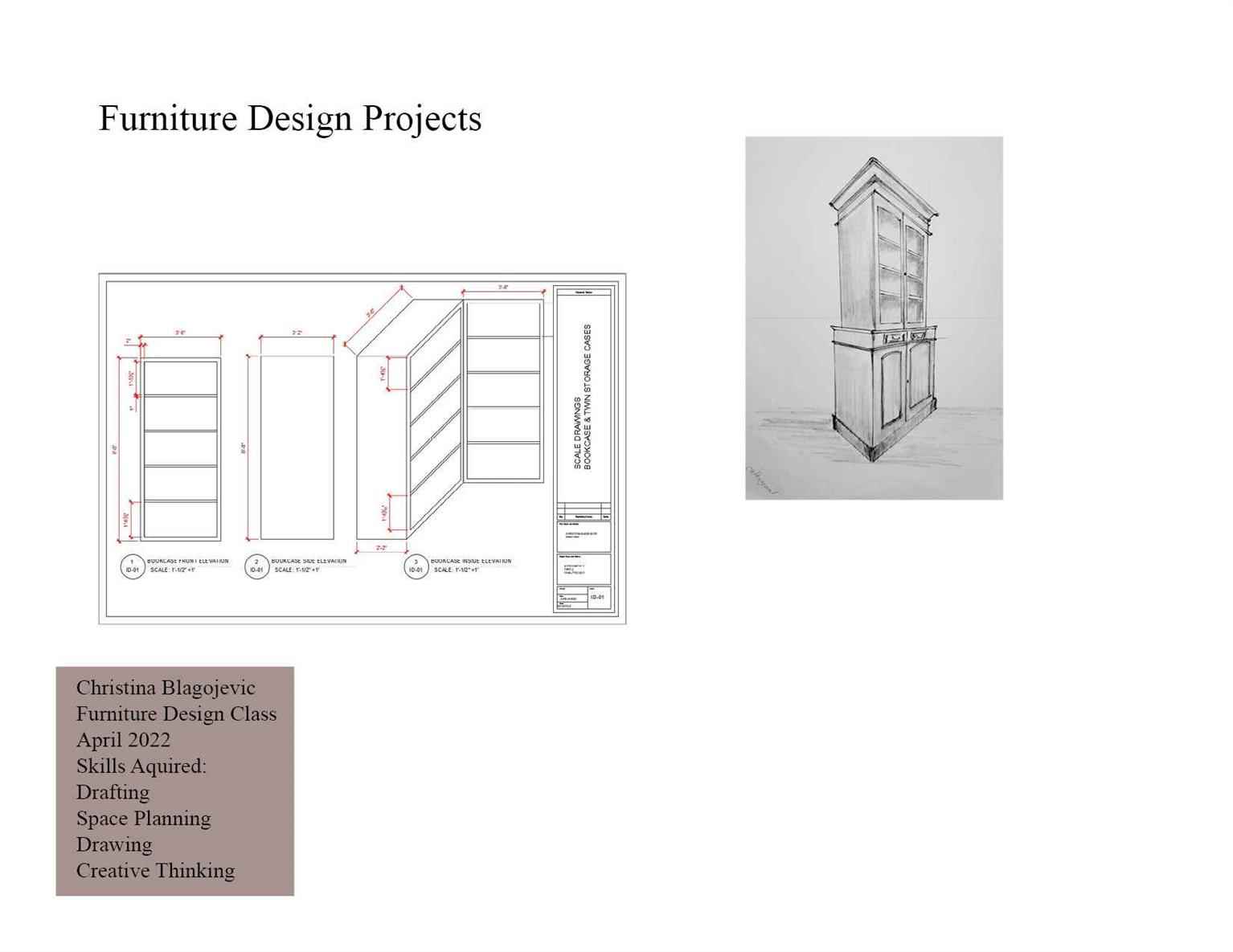The height and width of the screenshot is (952, 1233).
Task: Select the name 'Christina Blagojevic'
Action: pos(166,688)
